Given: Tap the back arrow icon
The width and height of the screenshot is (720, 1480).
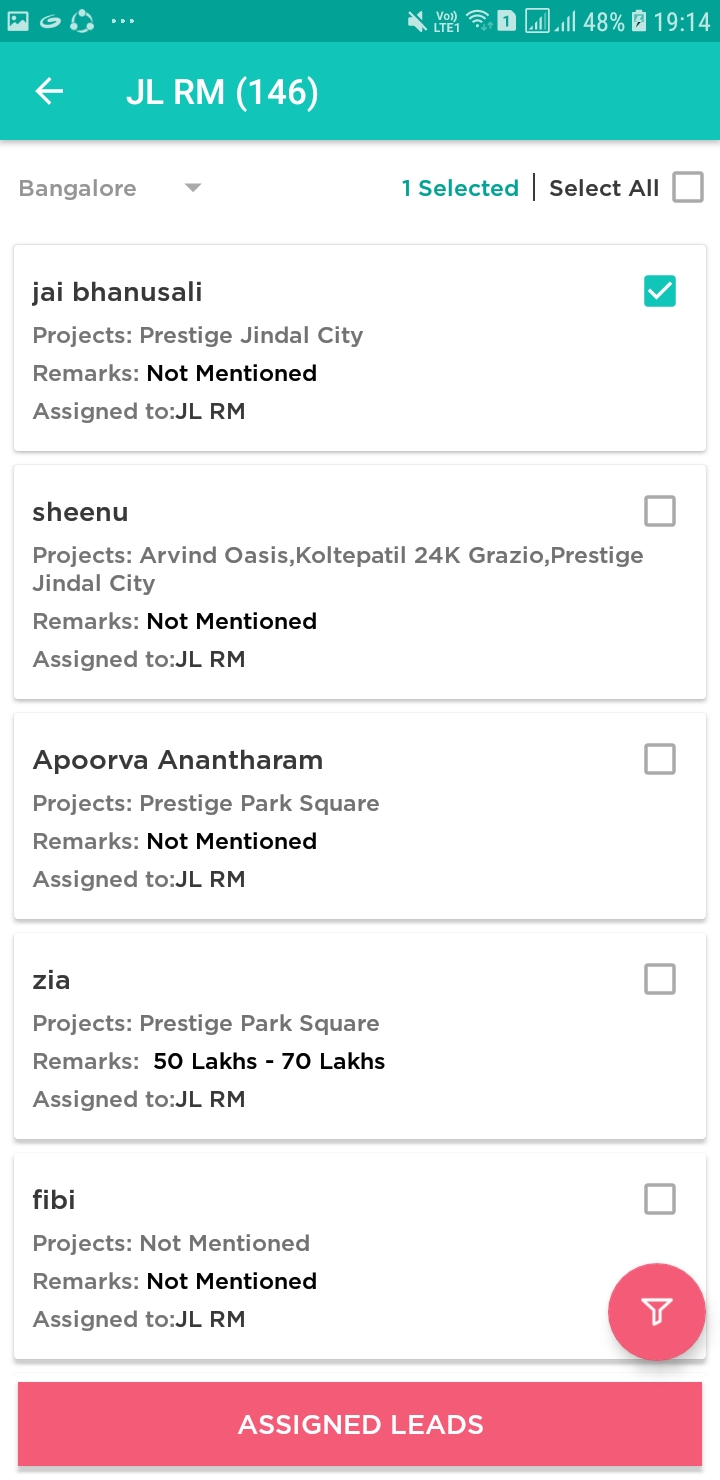Looking at the screenshot, I should pos(49,92).
